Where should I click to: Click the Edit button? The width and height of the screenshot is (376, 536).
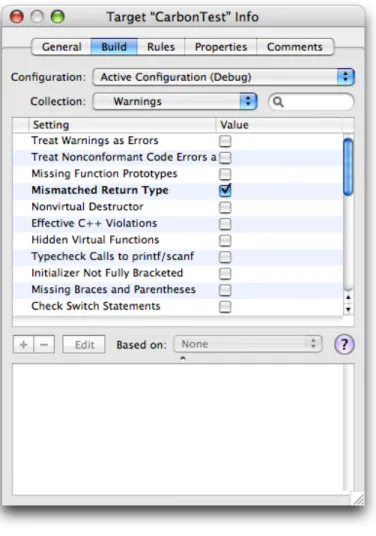pyautogui.click(x=84, y=344)
